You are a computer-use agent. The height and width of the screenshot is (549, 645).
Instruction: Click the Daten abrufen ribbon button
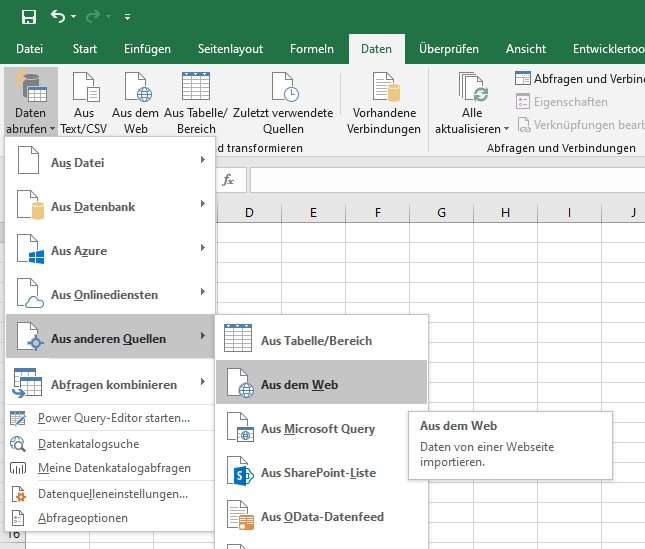(31, 102)
